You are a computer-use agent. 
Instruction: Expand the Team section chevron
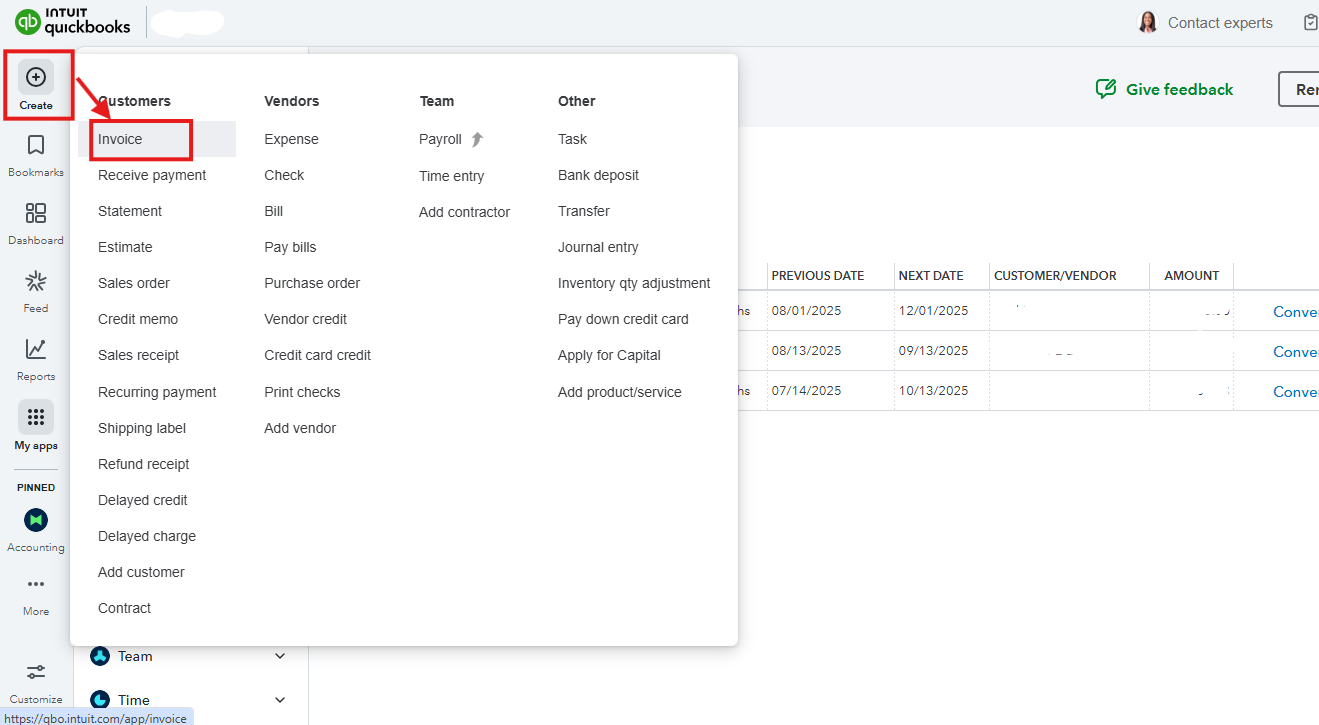tap(280, 656)
